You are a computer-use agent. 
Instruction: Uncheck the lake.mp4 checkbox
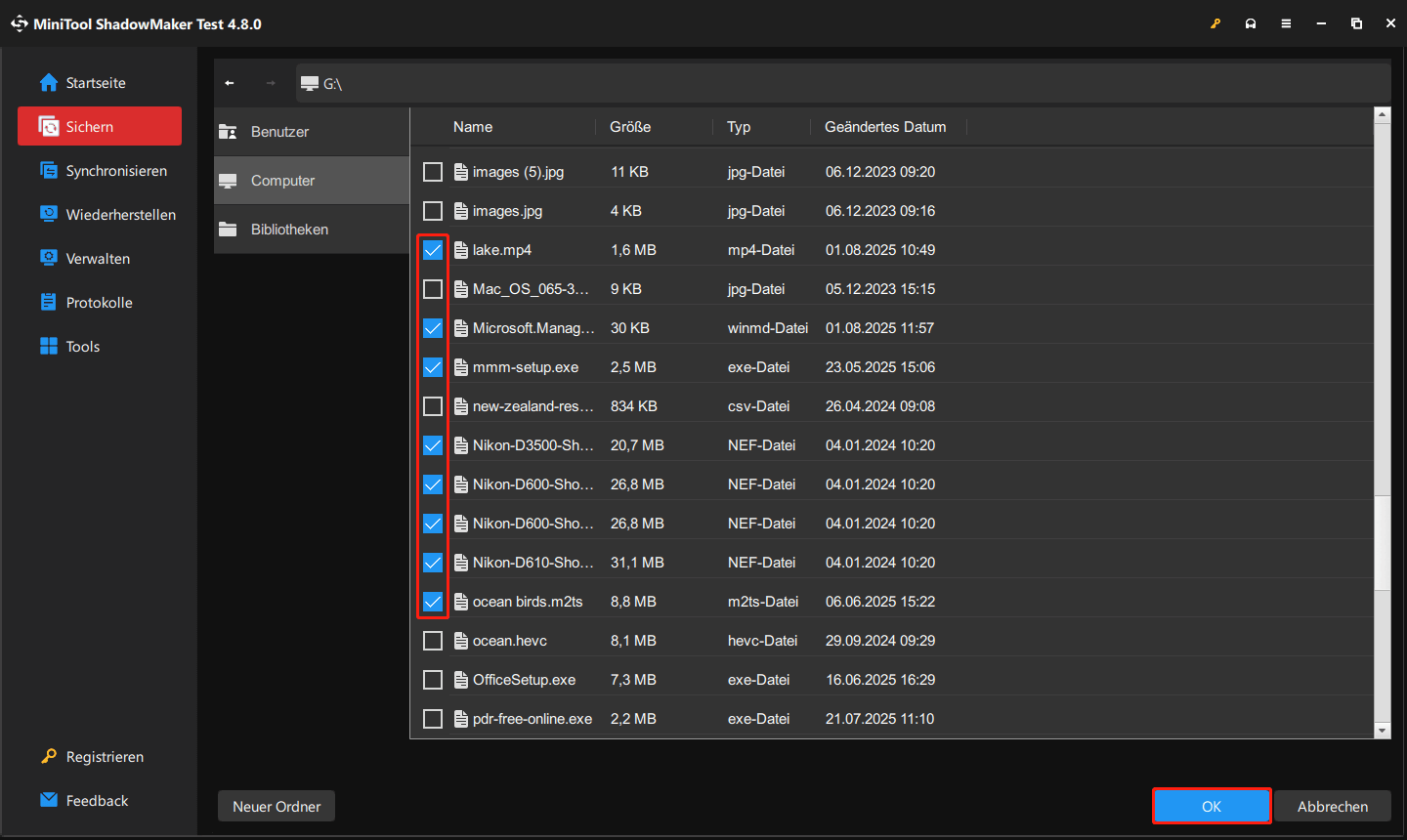coord(433,250)
